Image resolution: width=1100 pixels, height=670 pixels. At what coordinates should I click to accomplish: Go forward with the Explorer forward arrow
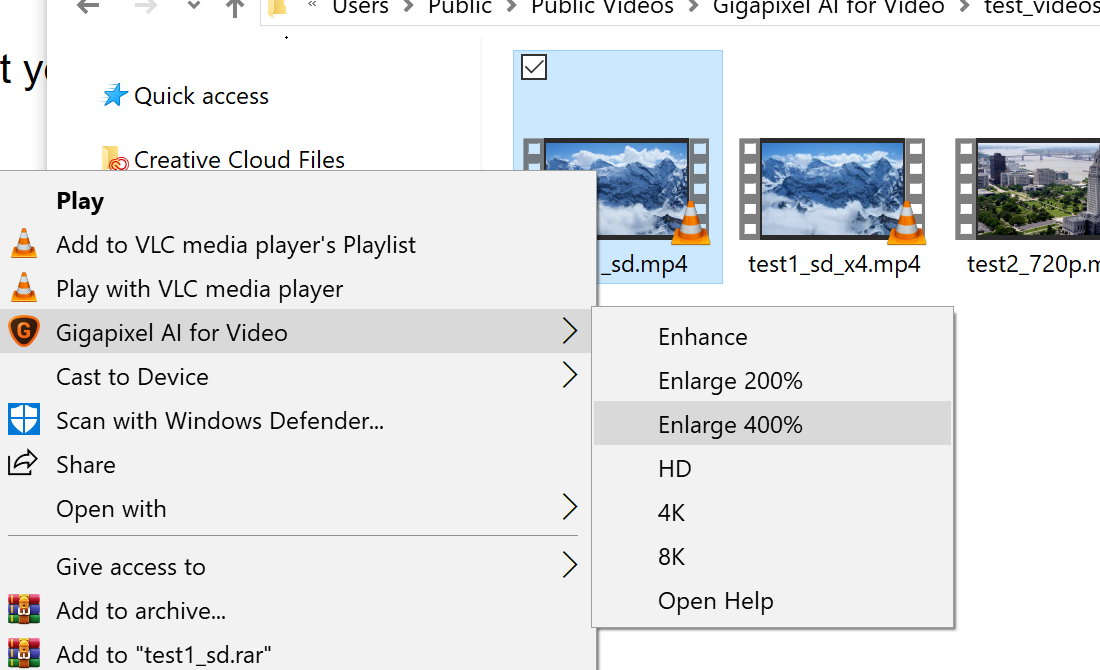click(145, 7)
